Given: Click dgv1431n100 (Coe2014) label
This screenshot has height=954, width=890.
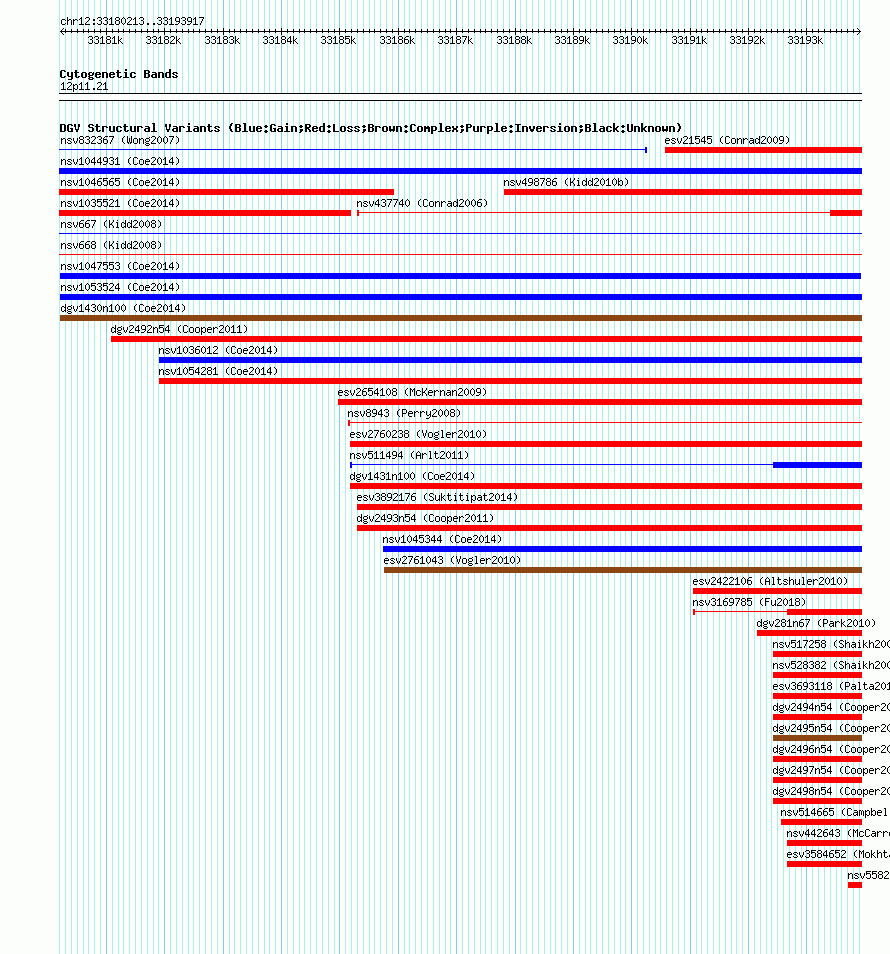Looking at the screenshot, I should 412,476.
